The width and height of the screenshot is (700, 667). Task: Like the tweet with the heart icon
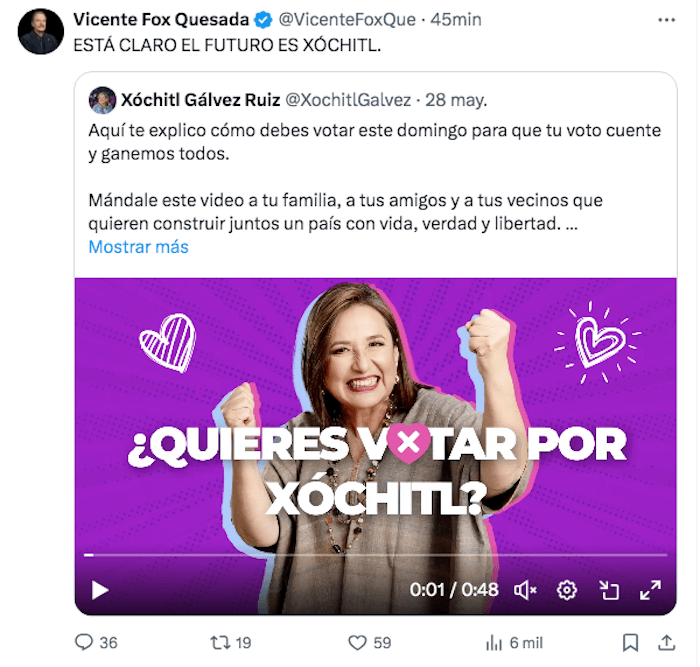click(357, 643)
